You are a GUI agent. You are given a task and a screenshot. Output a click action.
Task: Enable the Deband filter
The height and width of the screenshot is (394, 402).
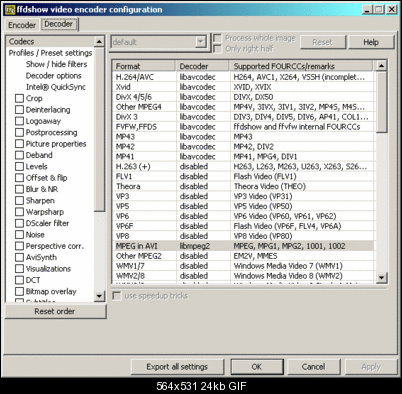click(x=20, y=155)
